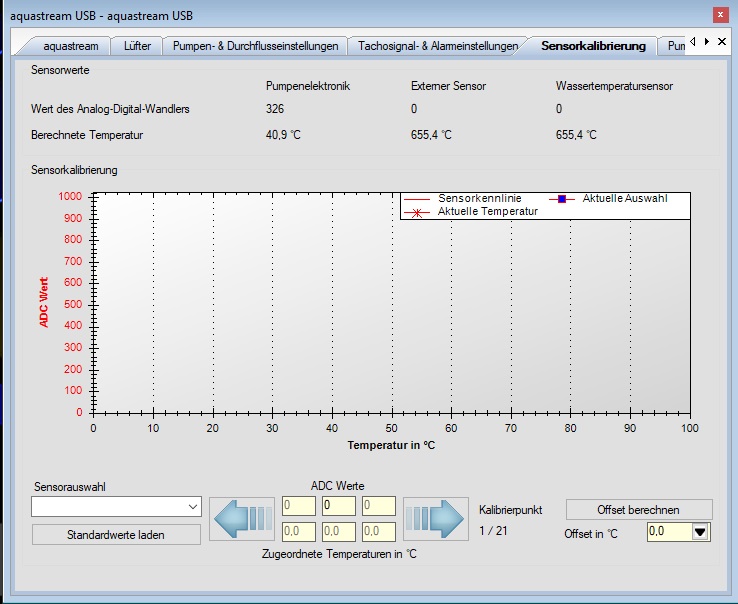Viewport: 738px width, 604px height.
Task: Select the Sensorkalibrierung tab
Action: pyautogui.click(x=593, y=46)
